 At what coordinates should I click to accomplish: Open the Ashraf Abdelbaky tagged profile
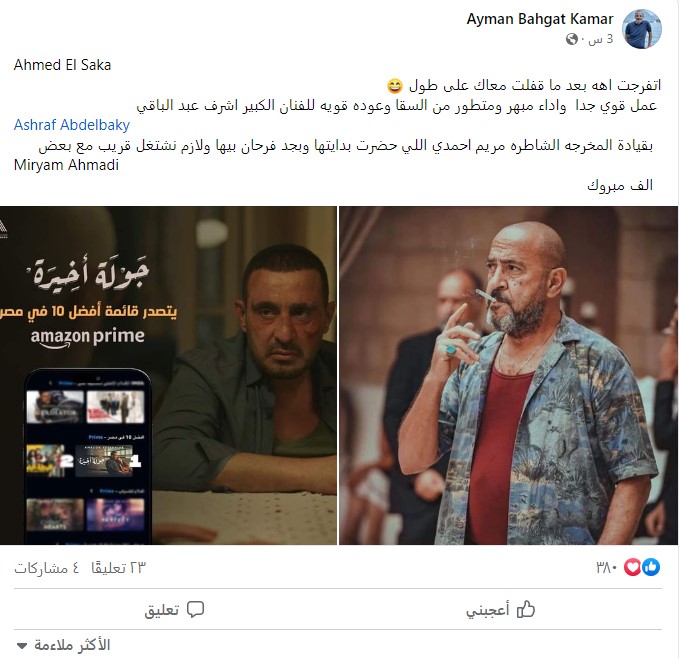pyautogui.click(x=72, y=125)
